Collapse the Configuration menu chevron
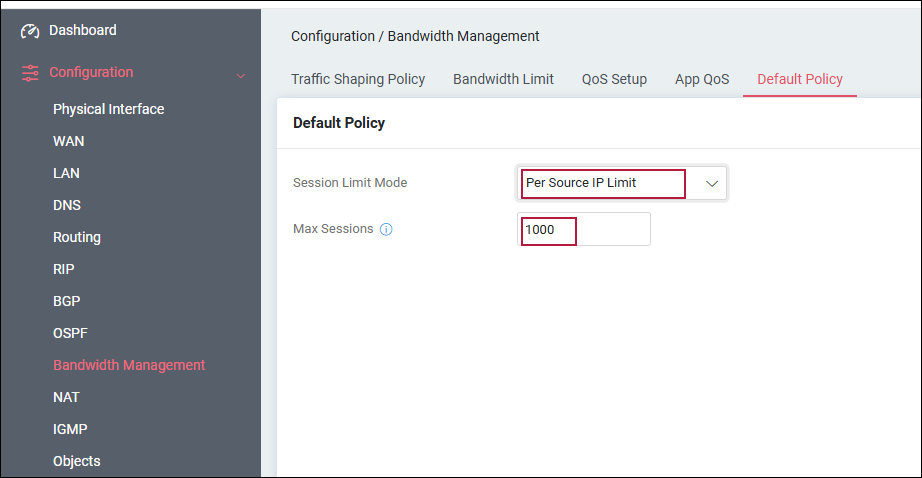922x478 pixels. [x=240, y=76]
